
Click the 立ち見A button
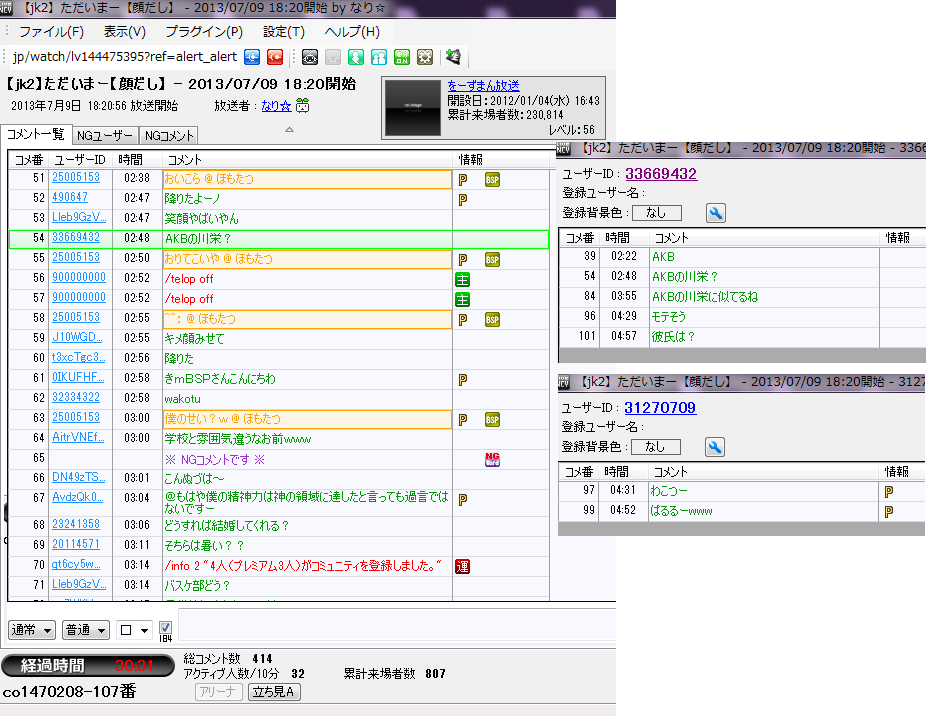(x=275, y=691)
